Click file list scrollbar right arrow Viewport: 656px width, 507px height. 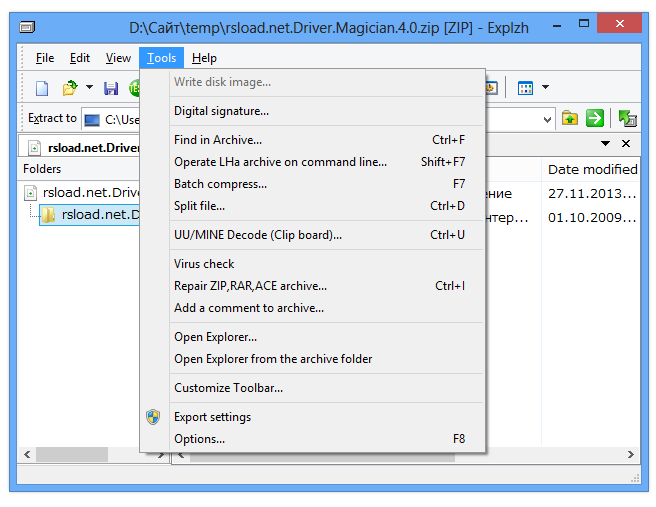[630, 455]
